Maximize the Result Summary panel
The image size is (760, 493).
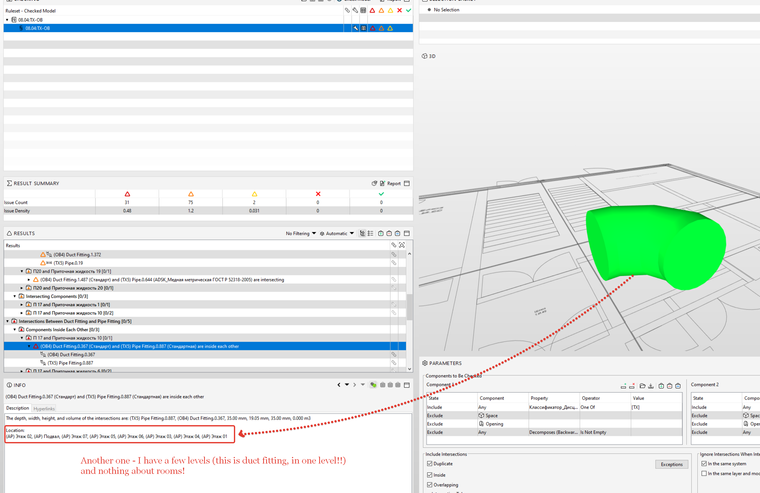pyautogui.click(x=407, y=183)
